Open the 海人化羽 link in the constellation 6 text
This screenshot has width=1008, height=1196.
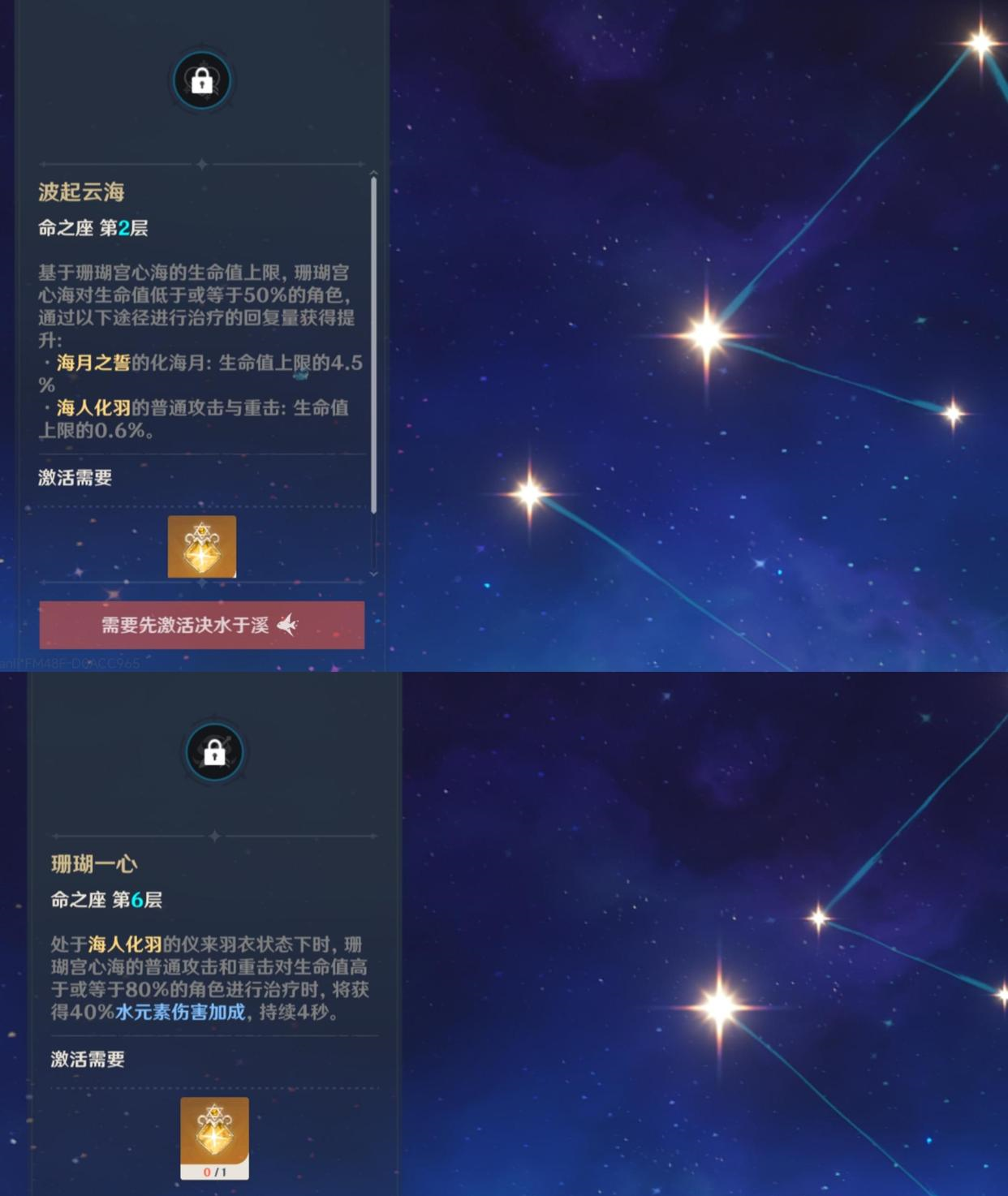tap(125, 944)
